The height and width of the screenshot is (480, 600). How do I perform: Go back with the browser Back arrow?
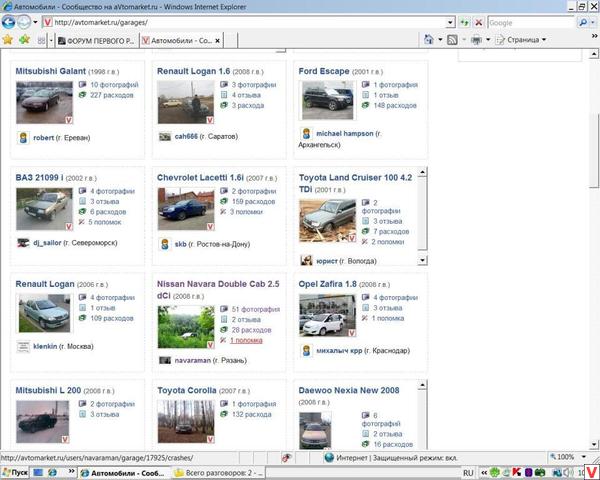coord(8,22)
